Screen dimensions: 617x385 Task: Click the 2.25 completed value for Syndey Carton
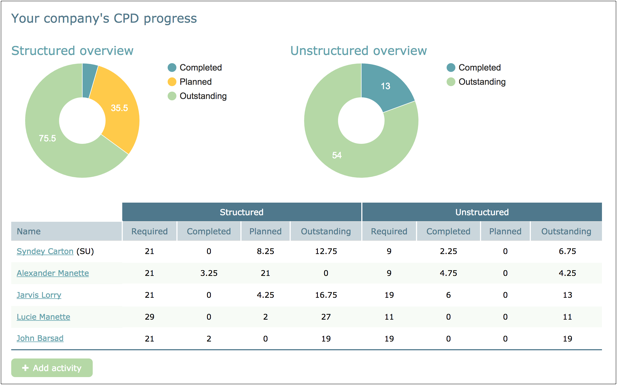coord(449,251)
